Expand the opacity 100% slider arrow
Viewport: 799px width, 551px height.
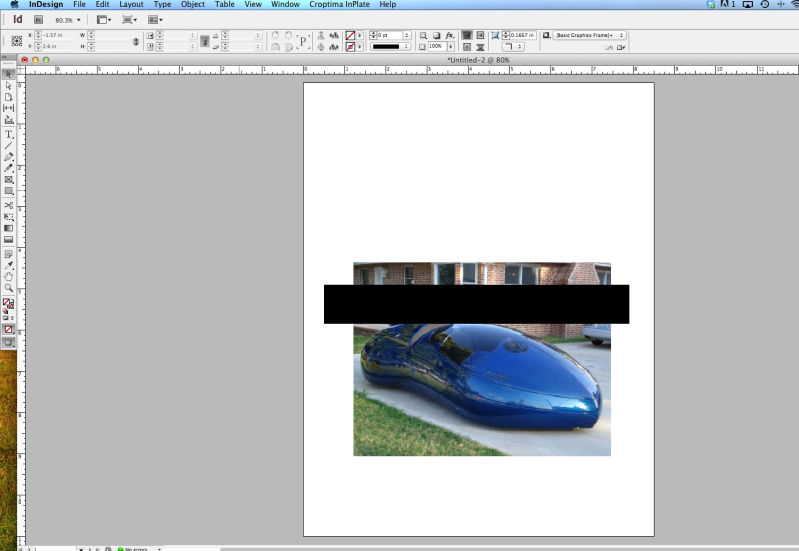pos(450,46)
